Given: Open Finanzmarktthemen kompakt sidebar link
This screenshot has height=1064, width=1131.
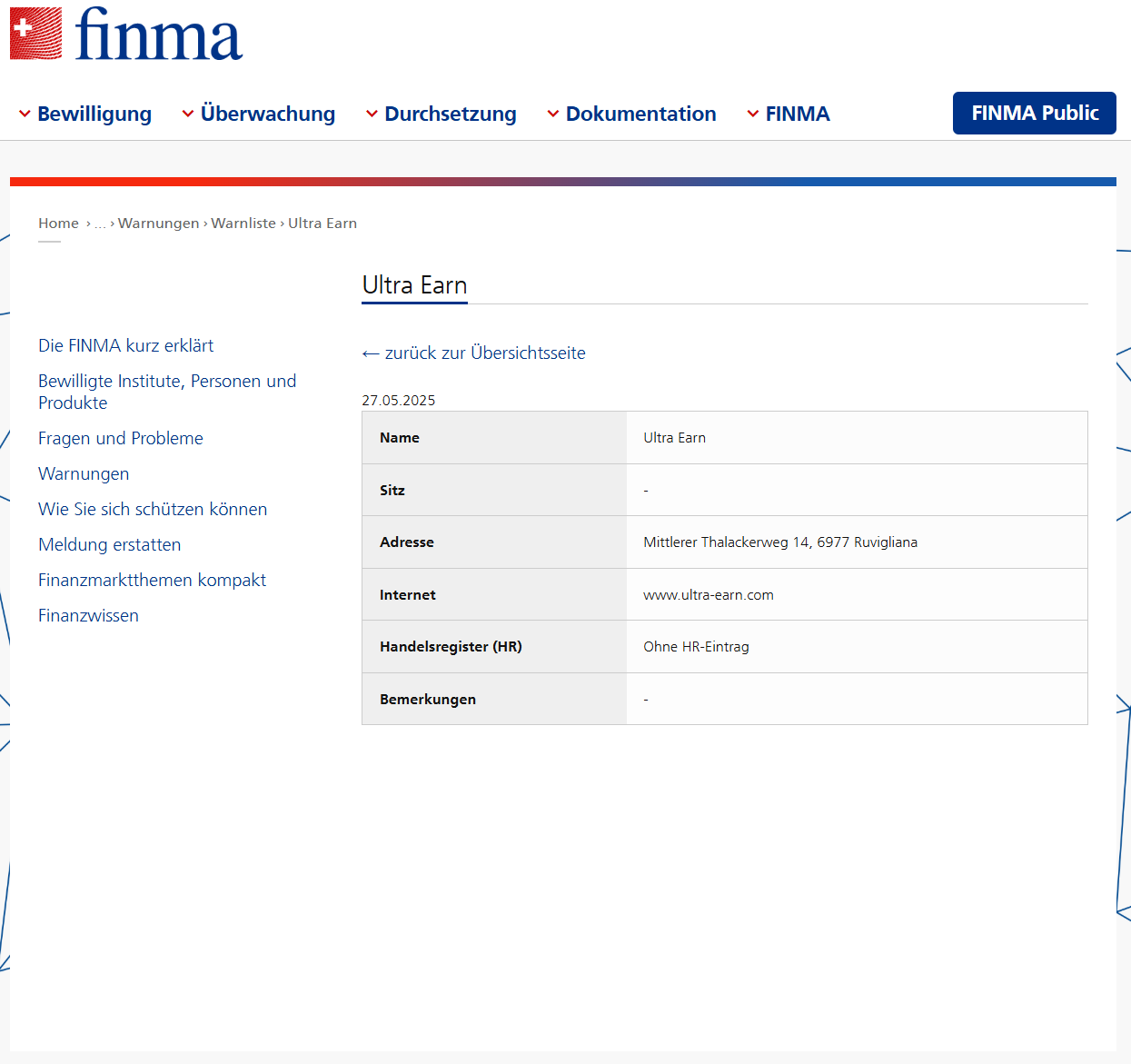Looking at the screenshot, I should tap(153, 580).
